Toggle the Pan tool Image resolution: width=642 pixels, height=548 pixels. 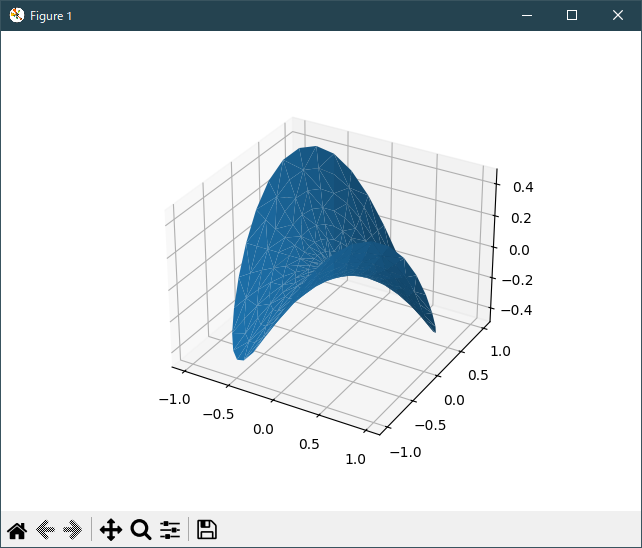111,530
